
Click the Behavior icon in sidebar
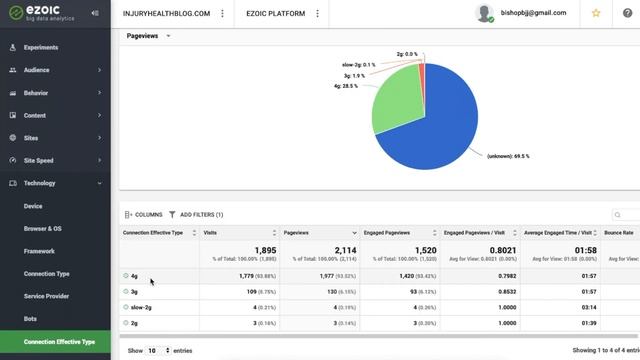(13, 93)
